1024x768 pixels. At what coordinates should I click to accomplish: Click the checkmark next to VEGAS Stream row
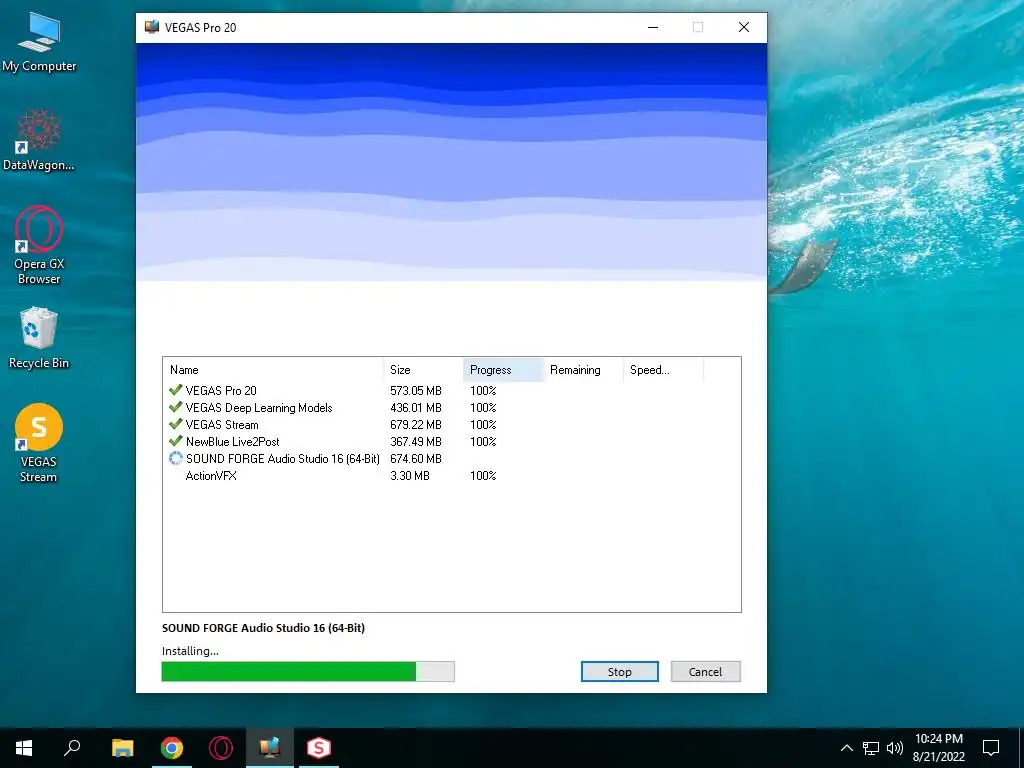(x=175, y=424)
